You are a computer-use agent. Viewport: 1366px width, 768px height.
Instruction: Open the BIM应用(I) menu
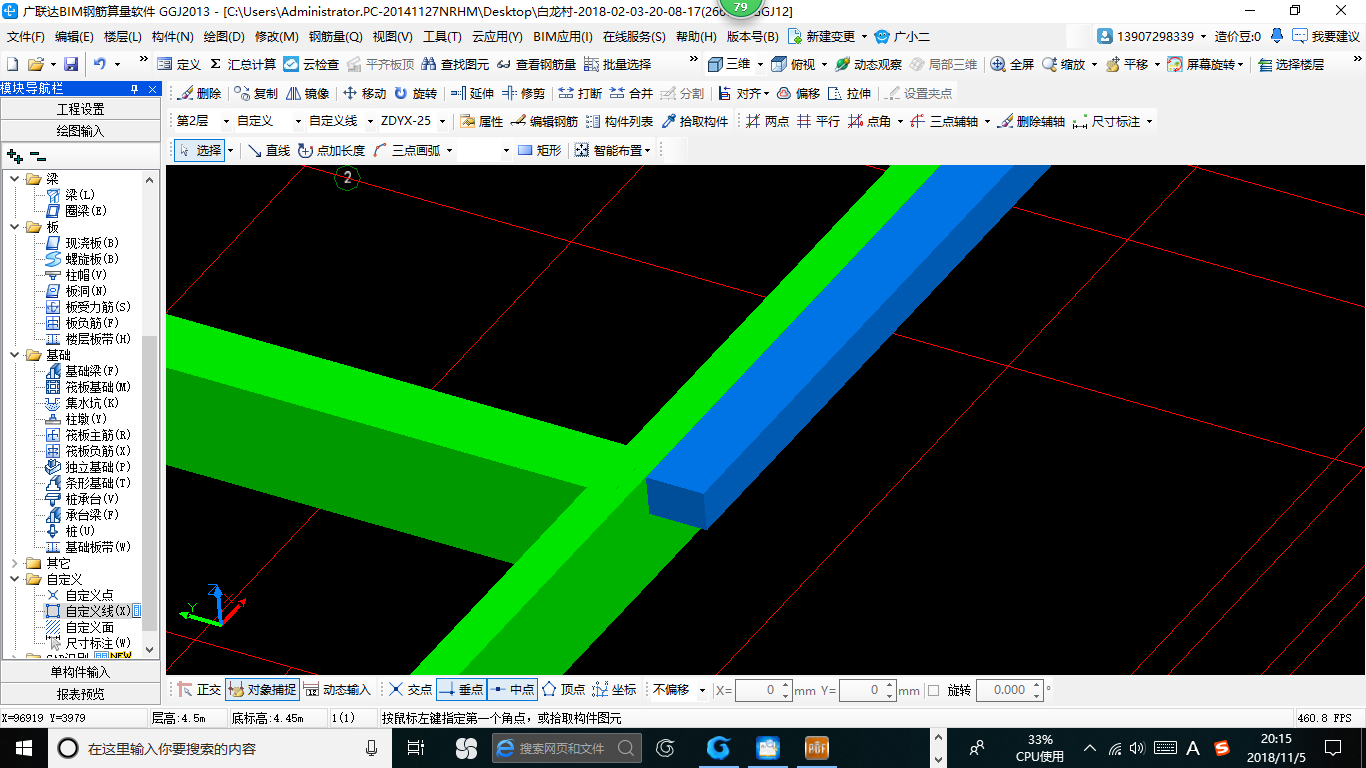point(562,37)
